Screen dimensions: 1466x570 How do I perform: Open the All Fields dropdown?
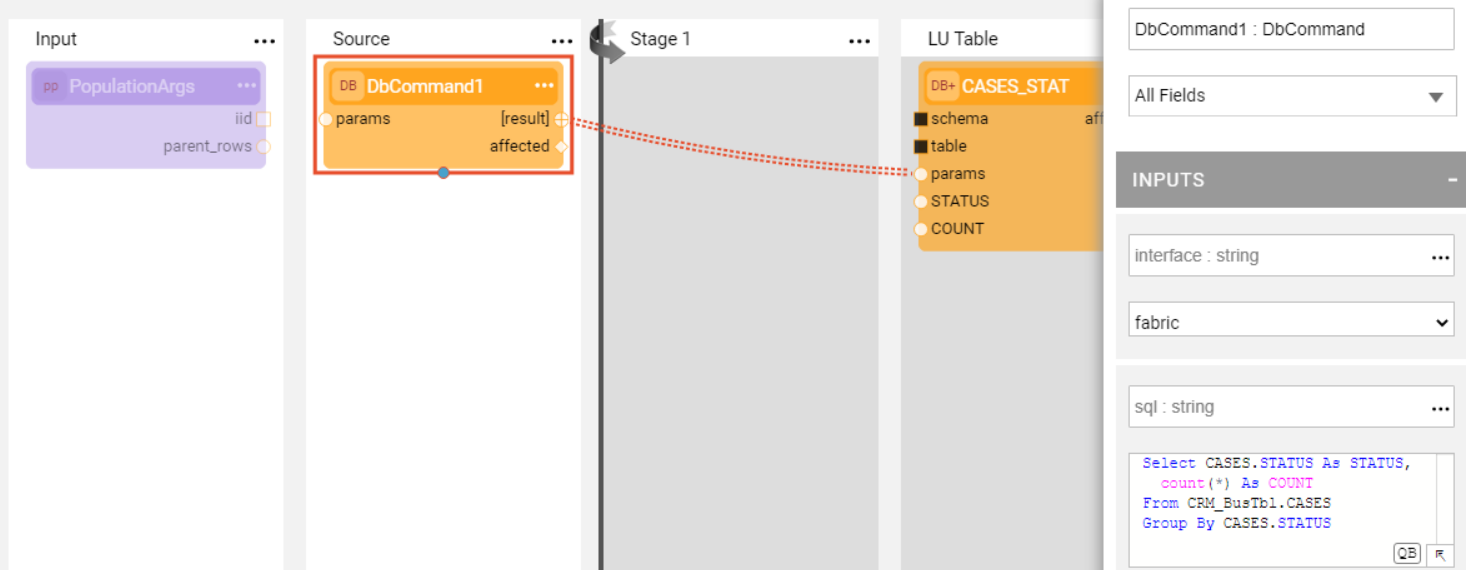(x=1291, y=96)
